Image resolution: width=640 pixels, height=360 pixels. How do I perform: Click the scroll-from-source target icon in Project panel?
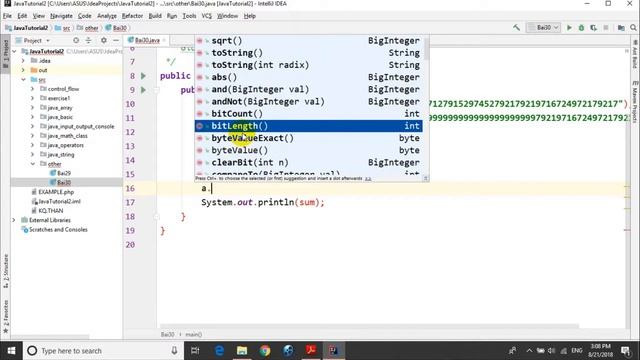tap(76, 40)
